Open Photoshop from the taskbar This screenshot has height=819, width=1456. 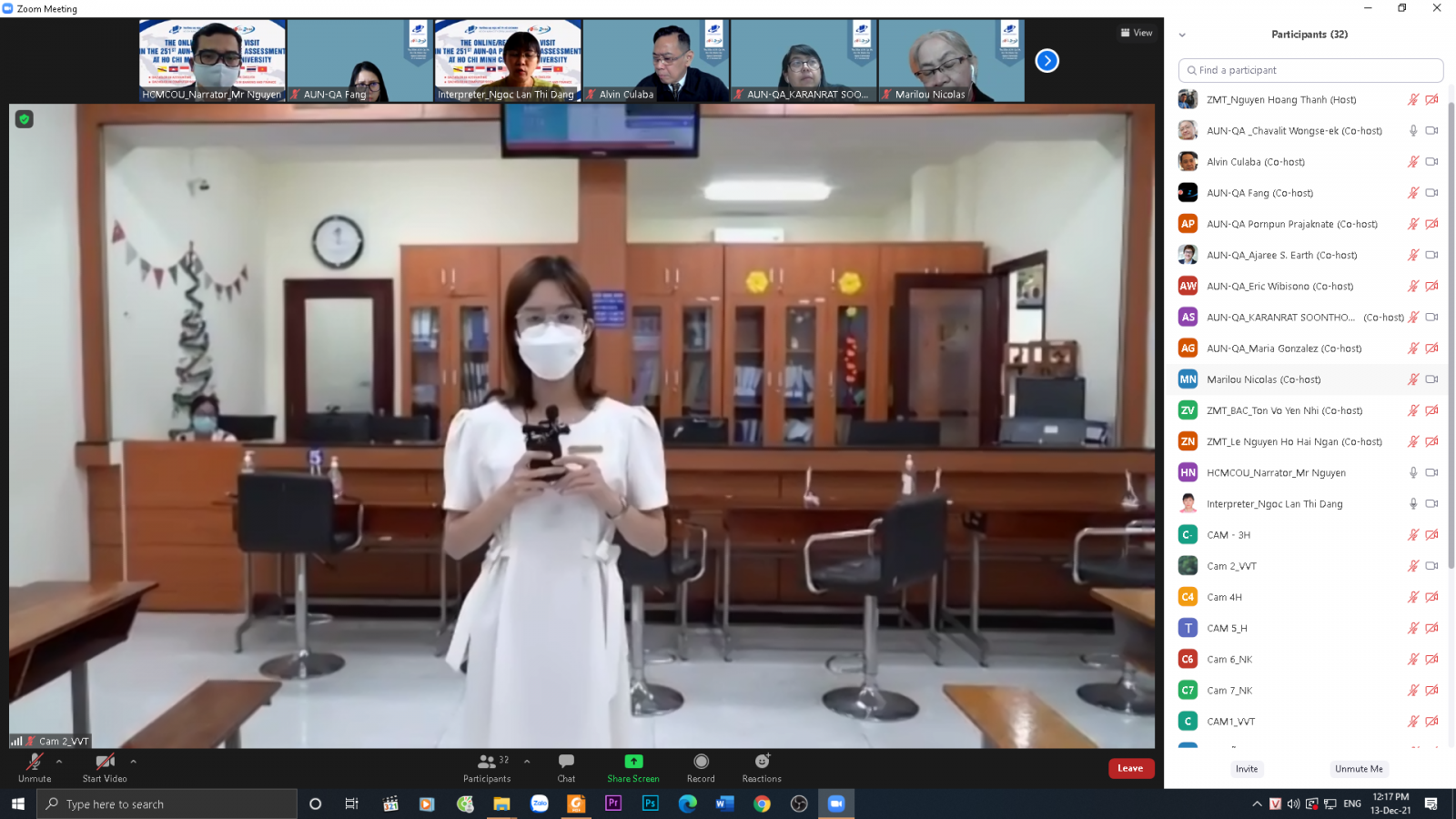click(650, 804)
